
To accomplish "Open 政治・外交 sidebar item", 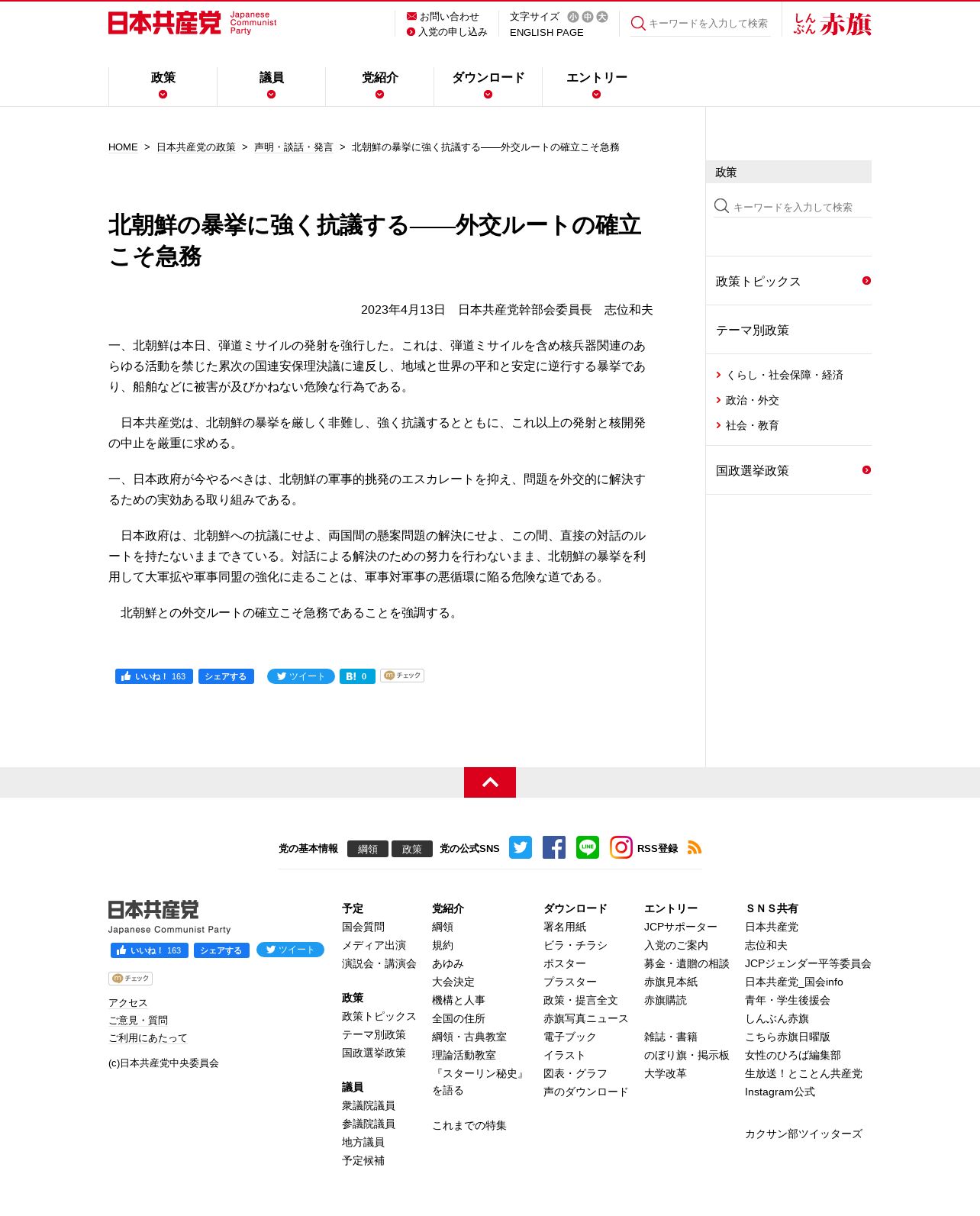I will tap(752, 400).
